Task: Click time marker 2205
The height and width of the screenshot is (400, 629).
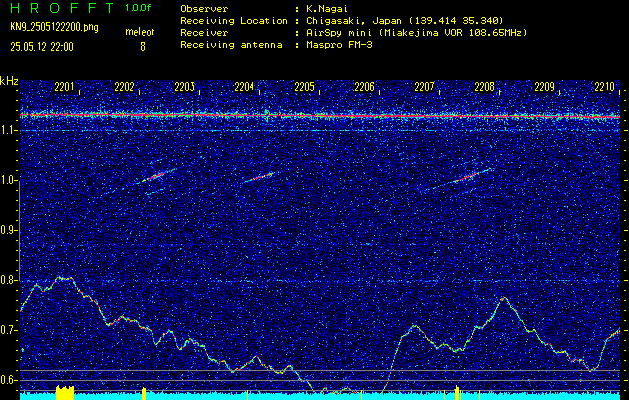Action: pos(304,87)
